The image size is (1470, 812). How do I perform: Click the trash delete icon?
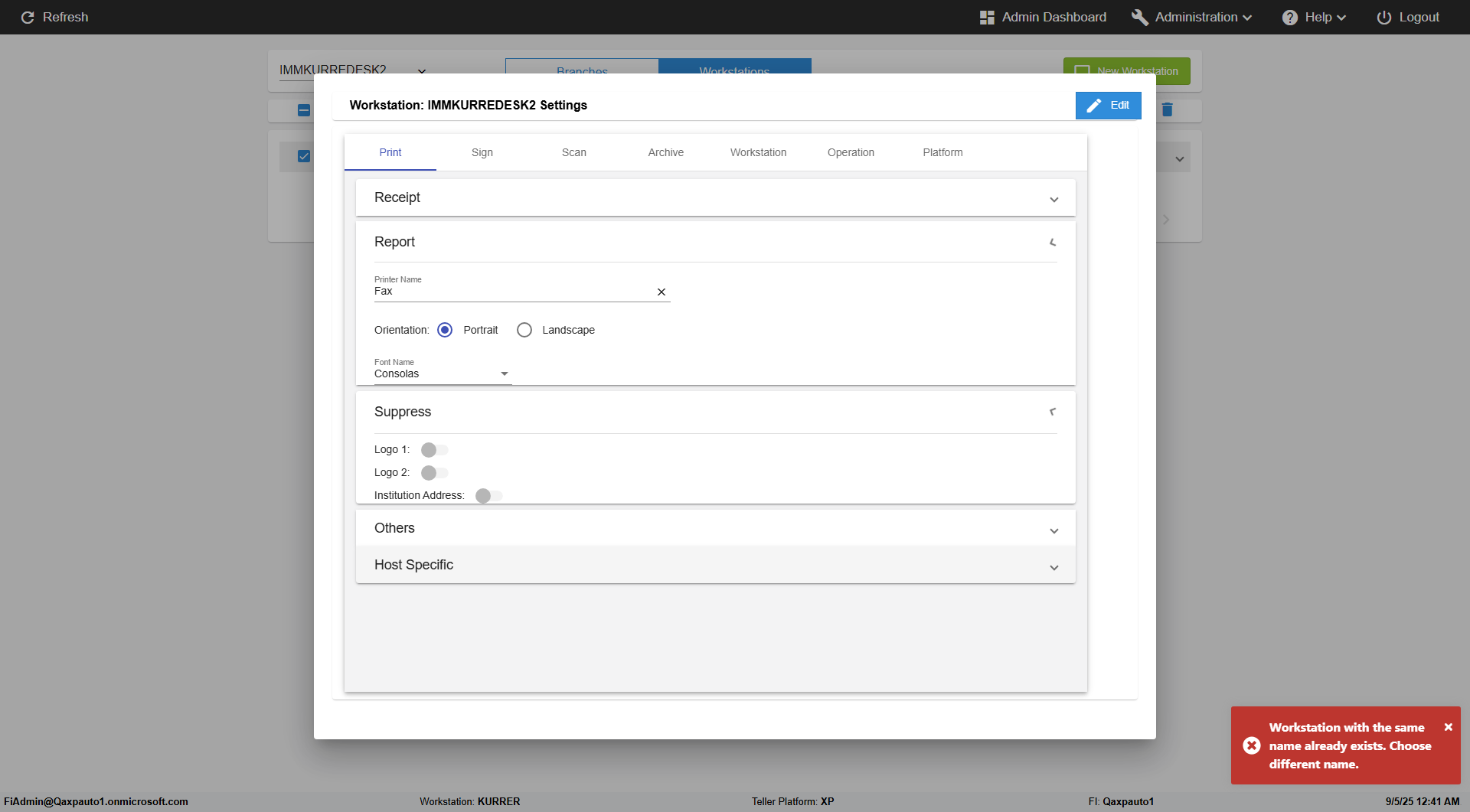(1167, 109)
